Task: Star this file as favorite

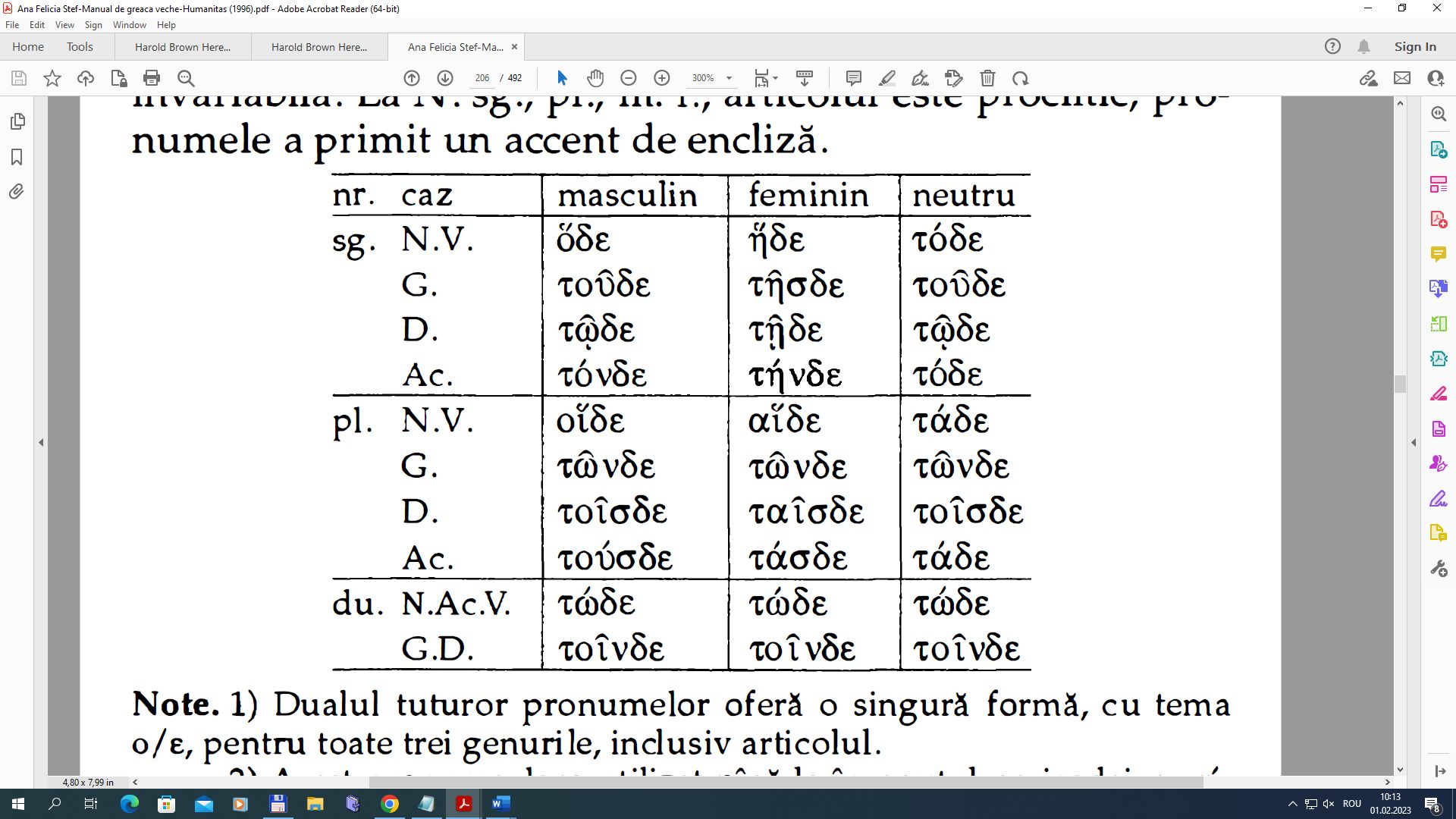Action: tap(52, 78)
